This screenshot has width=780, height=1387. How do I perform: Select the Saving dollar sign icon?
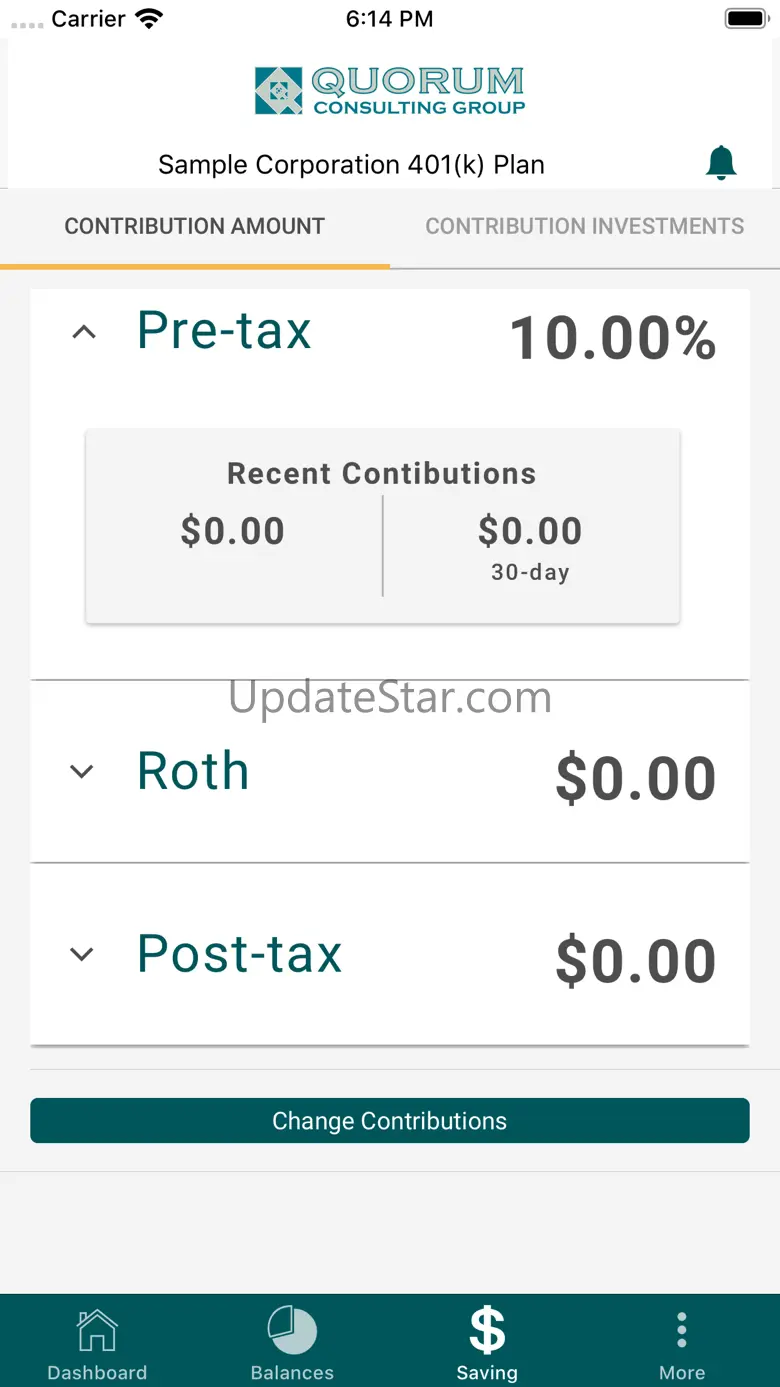[x=487, y=1331]
